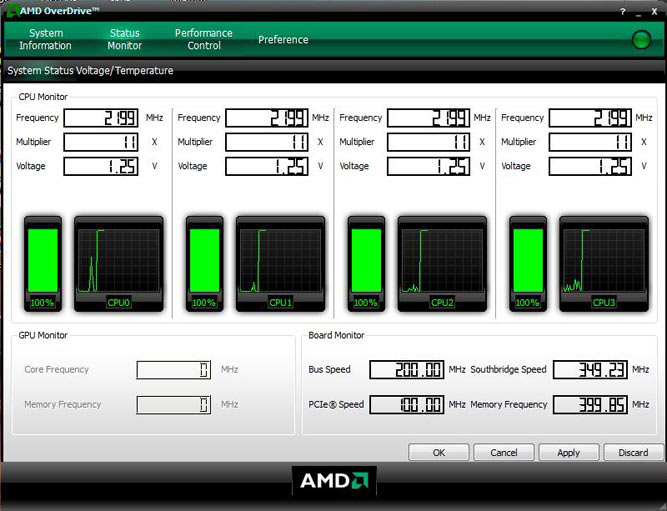Click the Bus Speed 200.00 field
The height and width of the screenshot is (511, 667).
pyautogui.click(x=407, y=370)
